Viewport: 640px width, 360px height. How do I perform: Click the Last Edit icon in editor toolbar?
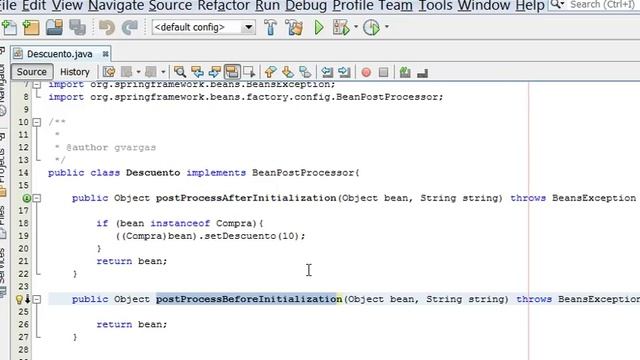[x=109, y=72]
